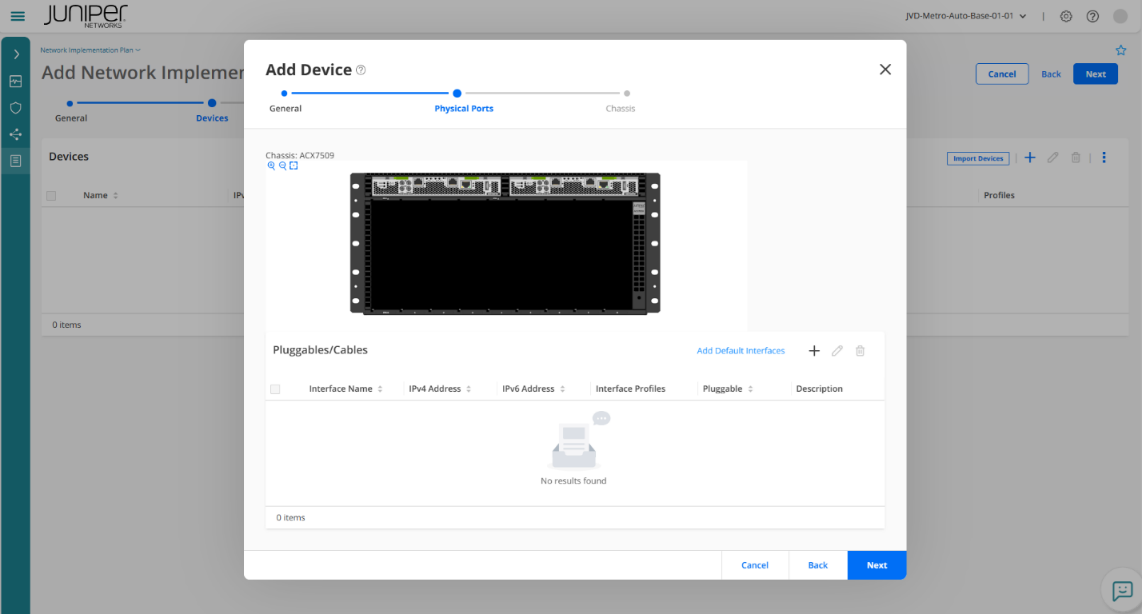Select all rows in the Pluggables/Cables table

(275, 389)
